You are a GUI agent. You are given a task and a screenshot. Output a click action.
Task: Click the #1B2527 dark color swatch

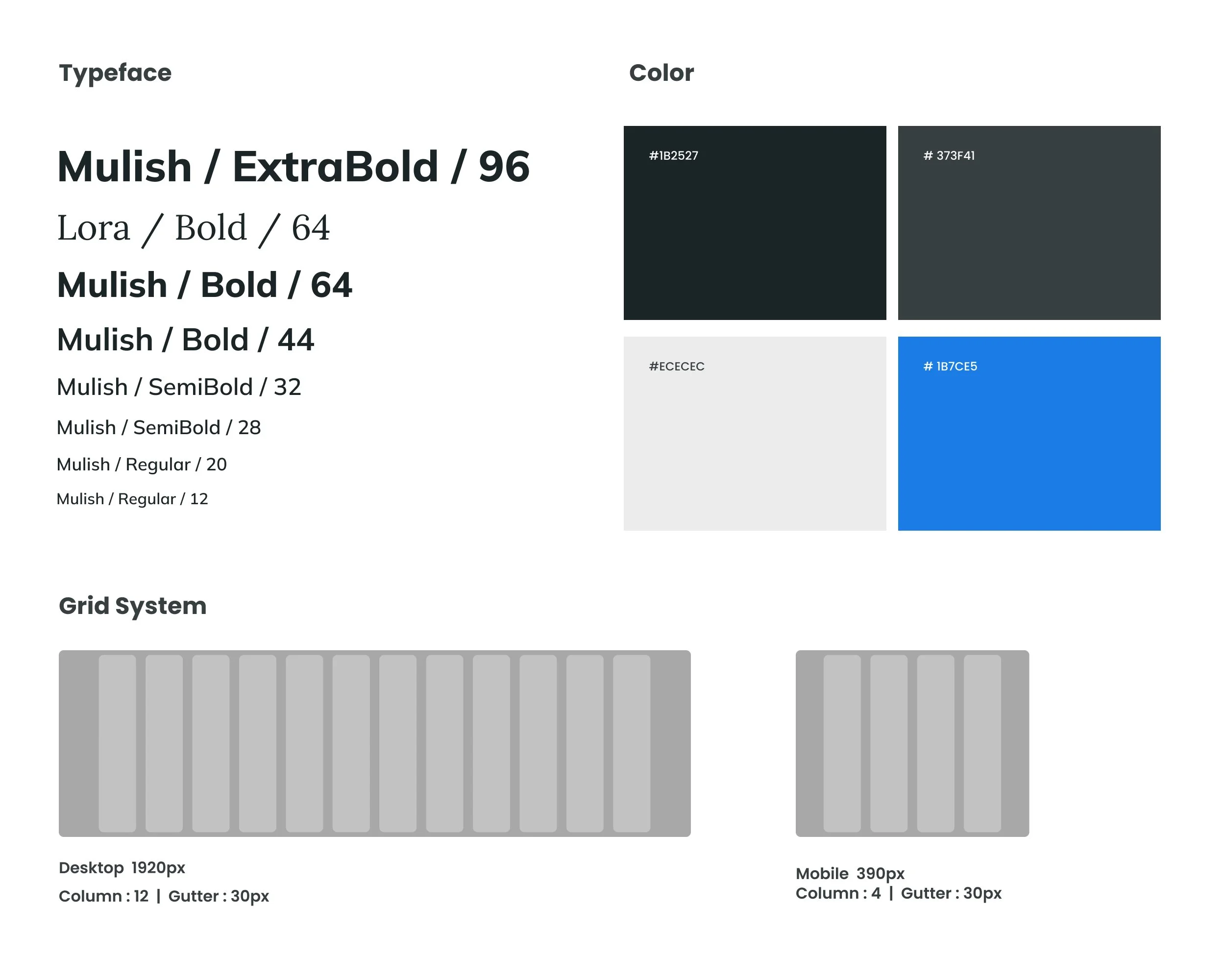pyautogui.click(x=755, y=222)
